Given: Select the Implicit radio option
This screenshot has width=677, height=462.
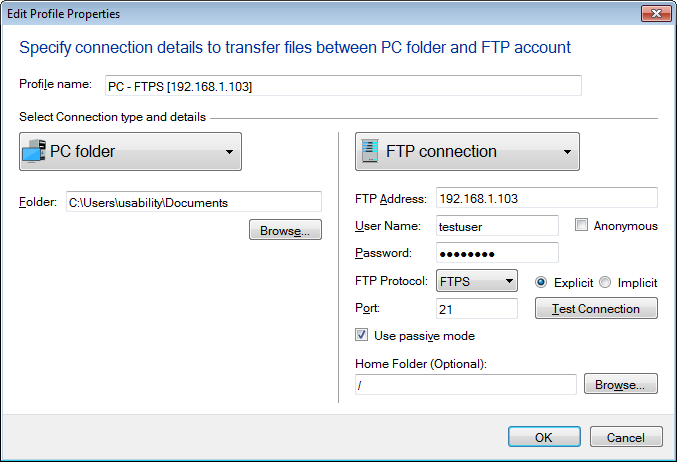Looking at the screenshot, I should tap(608, 282).
